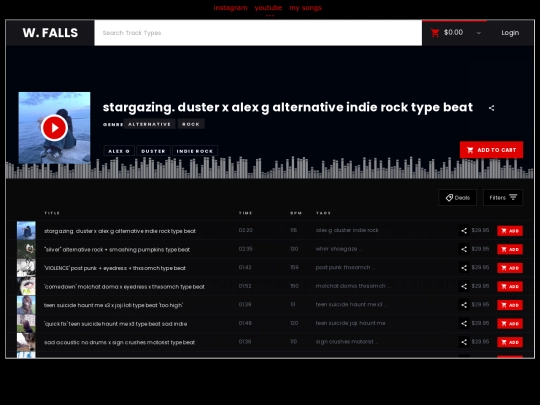
Task: Click the stargazing row thumbnail
Action: click(x=26, y=231)
